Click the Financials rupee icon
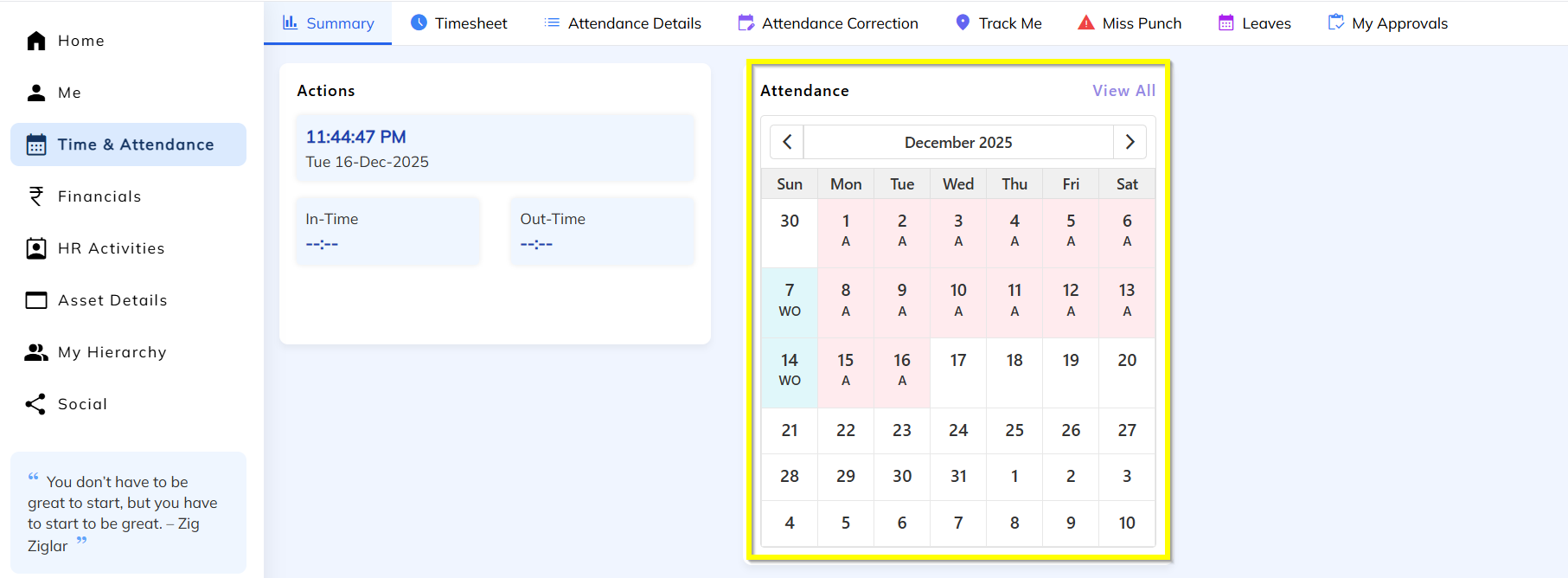Viewport: 1568px width, 578px height. [x=36, y=196]
